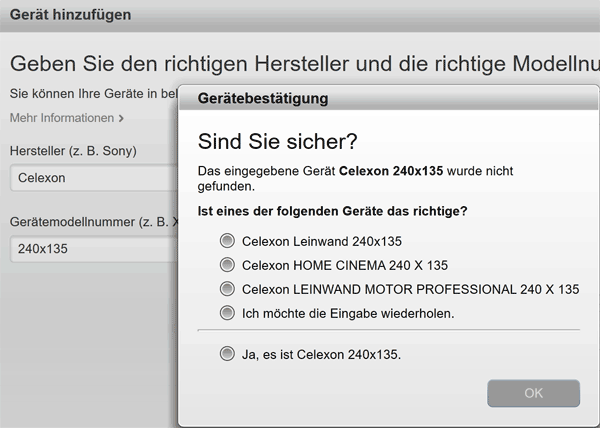Click the 'LEINWAND MOTOR PROFESSIONAL 240 X 135' label
Image resolution: width=600 pixels, height=428 pixels.
click(410, 289)
